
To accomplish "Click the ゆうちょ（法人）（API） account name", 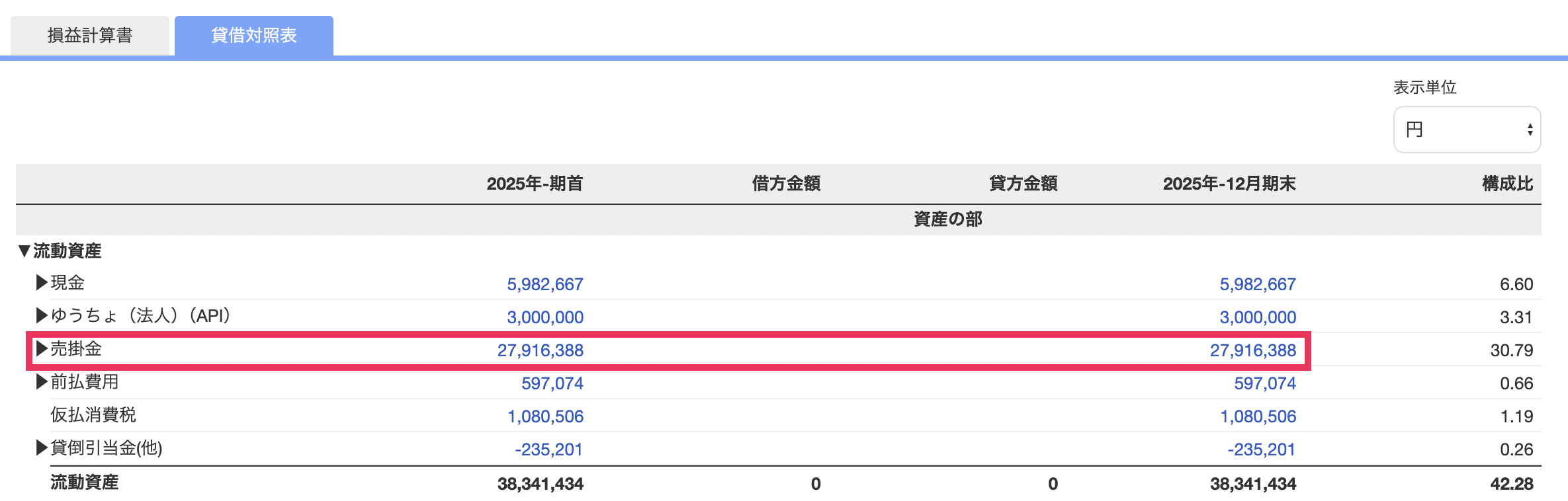I will [140, 316].
